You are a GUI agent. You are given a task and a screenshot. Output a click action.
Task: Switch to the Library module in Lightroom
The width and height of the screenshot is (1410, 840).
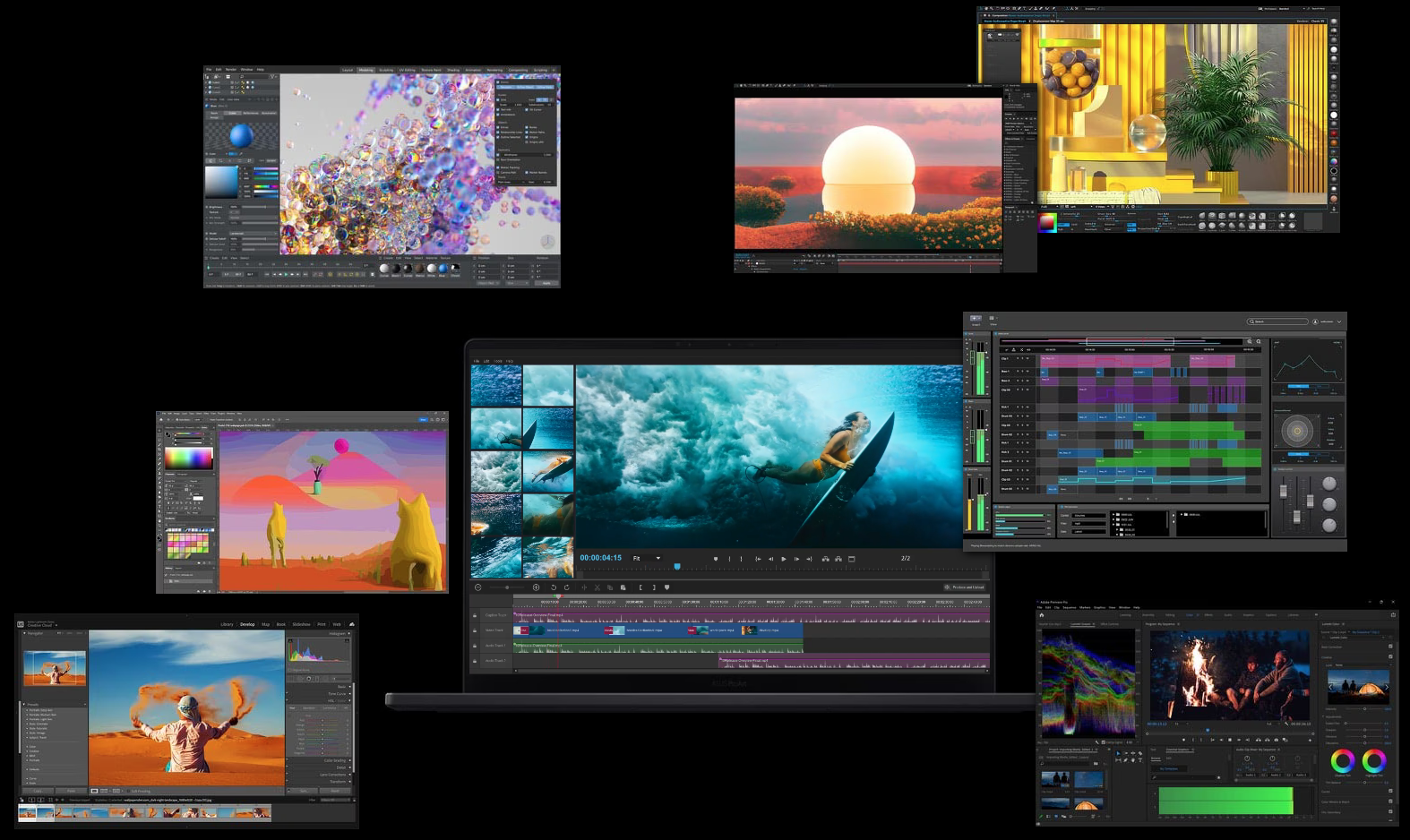click(227, 624)
